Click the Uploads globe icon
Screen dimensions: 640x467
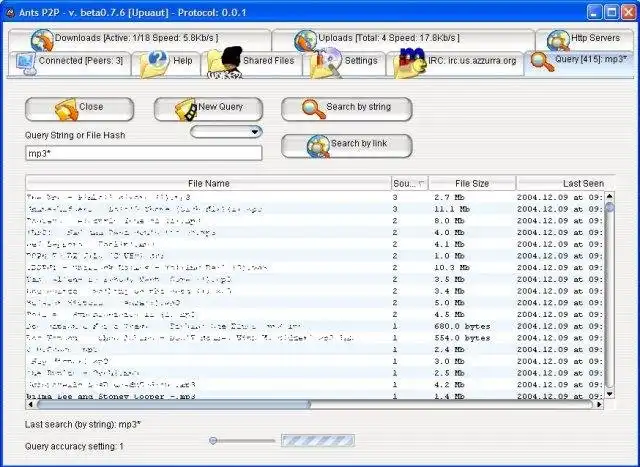(x=305, y=40)
